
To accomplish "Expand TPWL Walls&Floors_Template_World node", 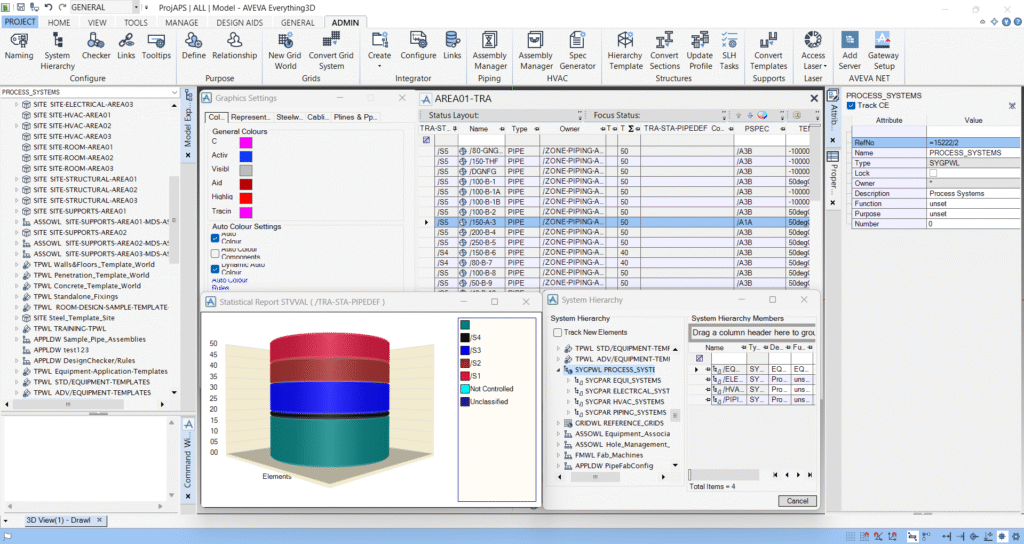I will click(17, 264).
